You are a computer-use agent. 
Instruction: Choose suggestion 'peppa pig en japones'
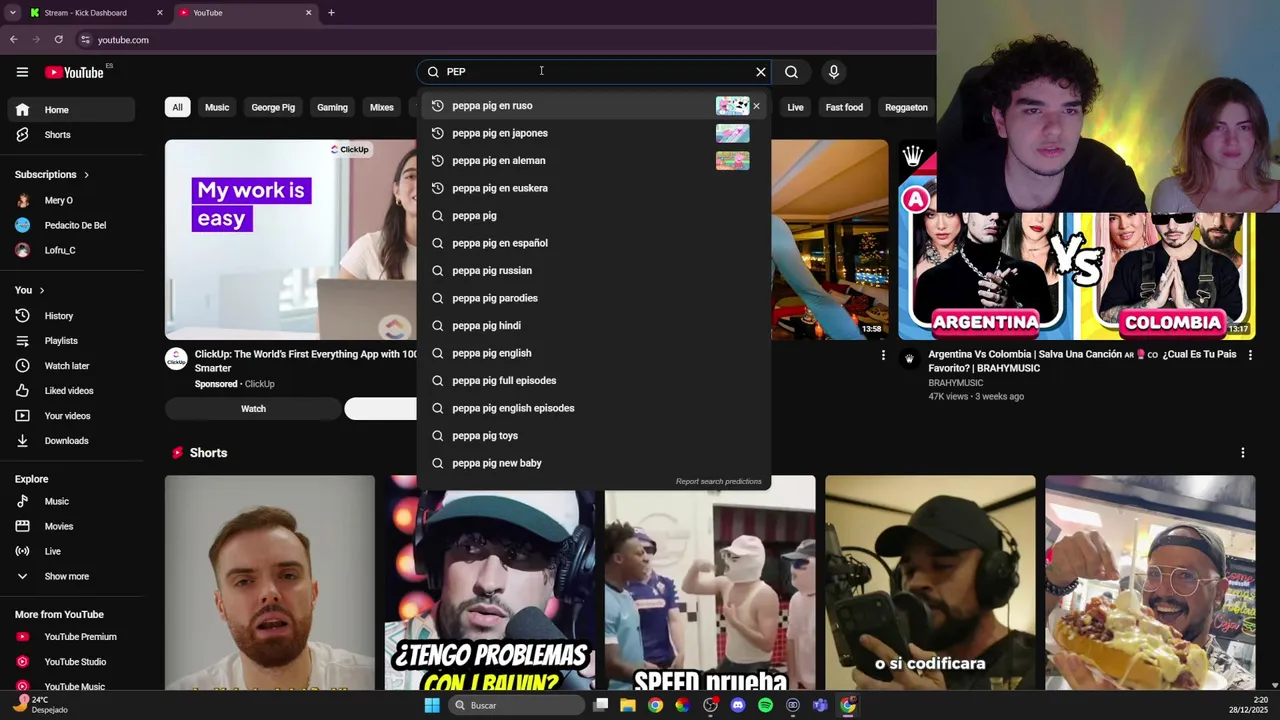[594, 133]
